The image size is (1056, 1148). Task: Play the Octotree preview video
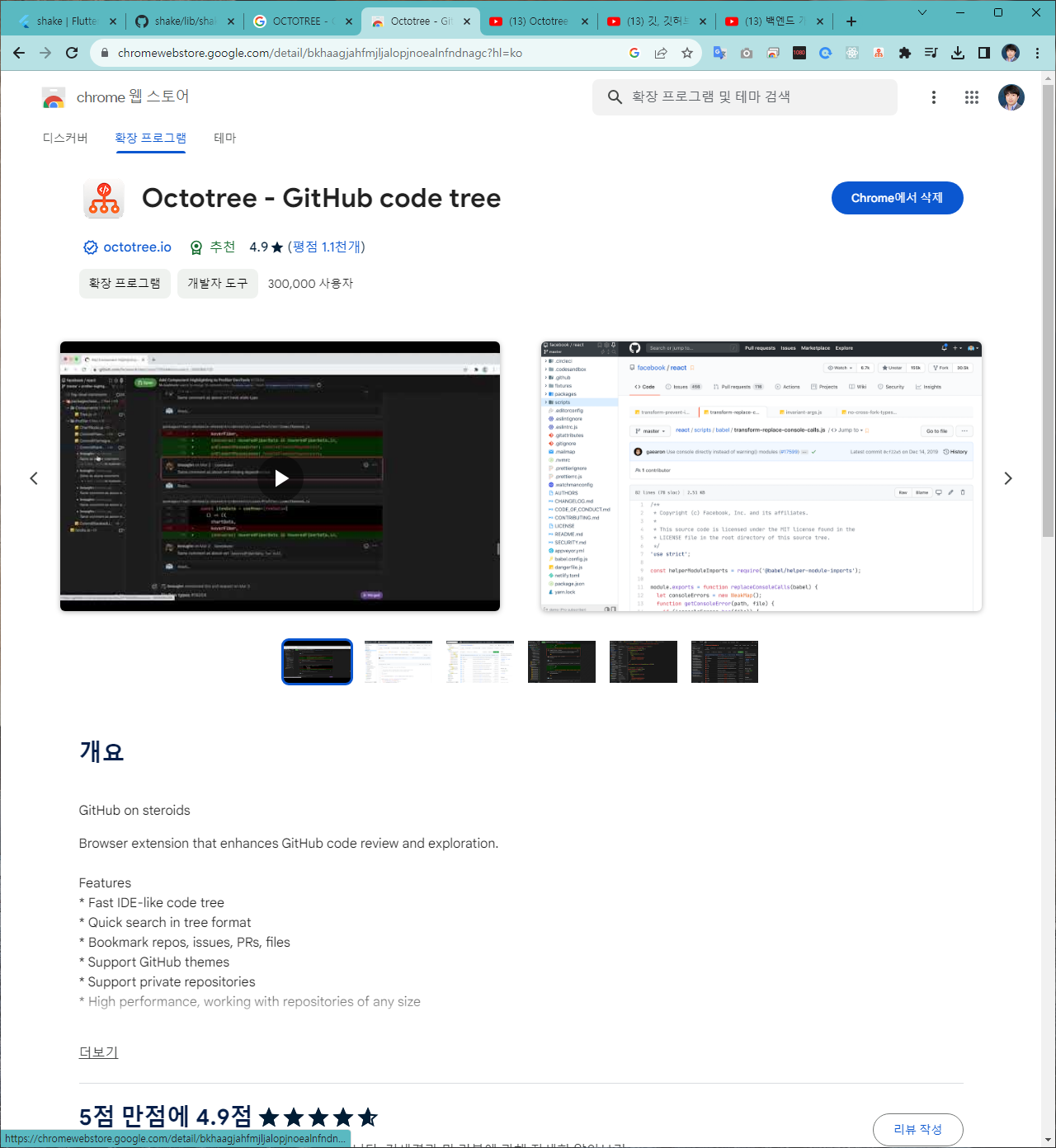(280, 478)
